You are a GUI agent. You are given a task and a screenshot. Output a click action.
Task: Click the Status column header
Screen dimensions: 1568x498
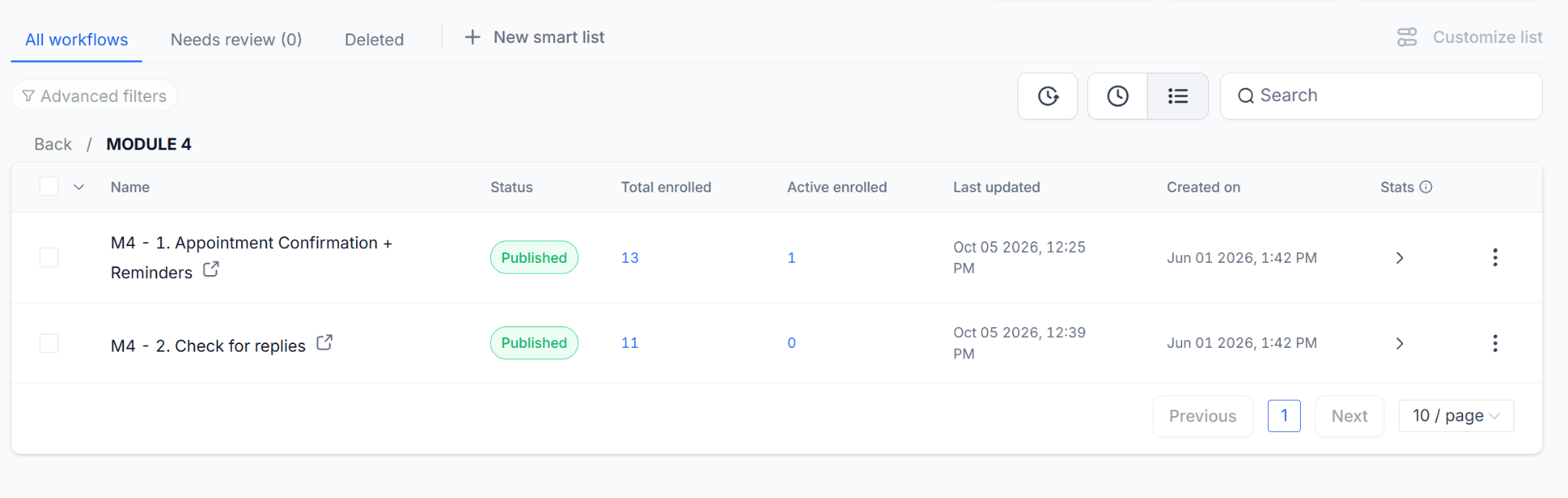pyautogui.click(x=511, y=187)
